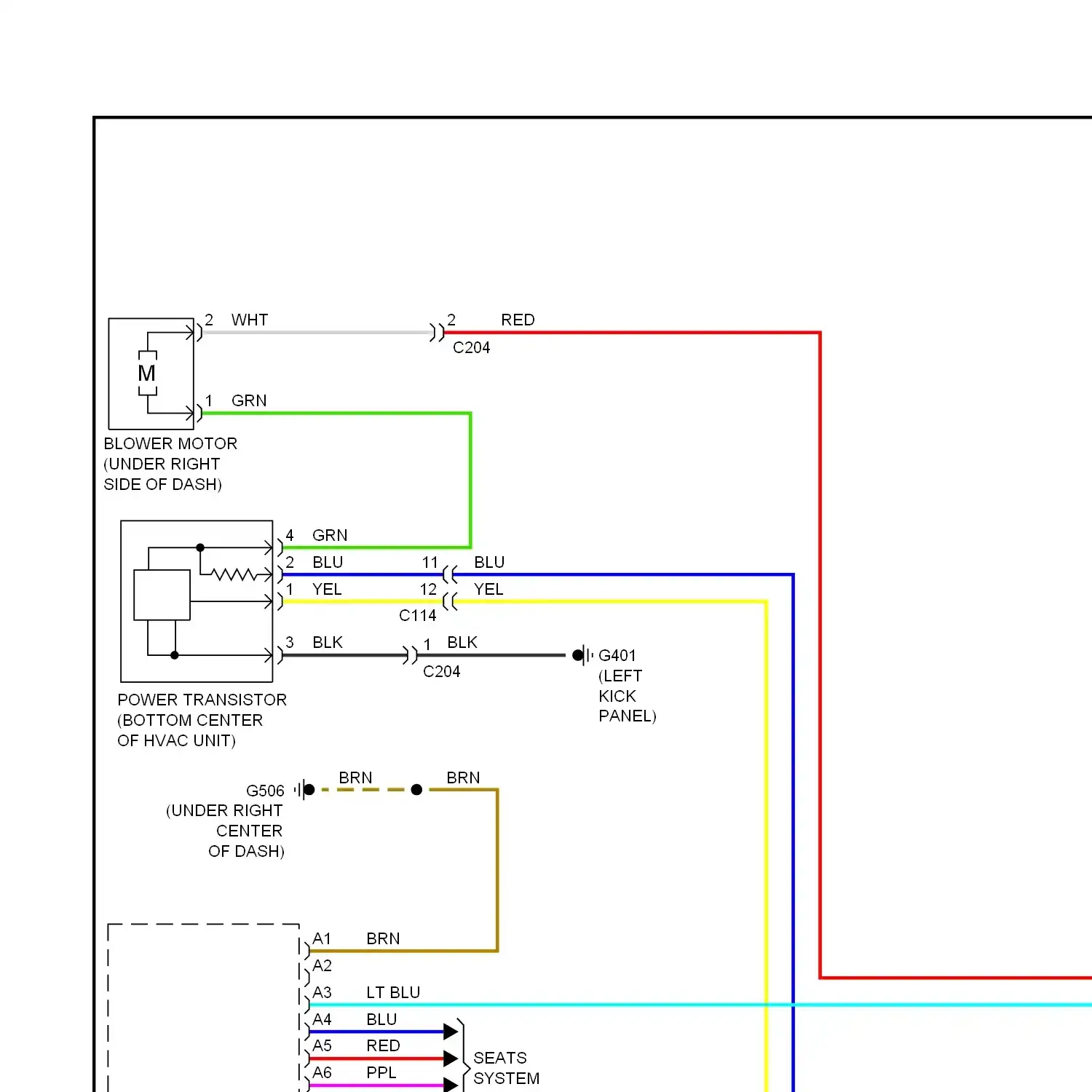
Task: Select the BLOWER MOTOR label
Action: (170, 443)
